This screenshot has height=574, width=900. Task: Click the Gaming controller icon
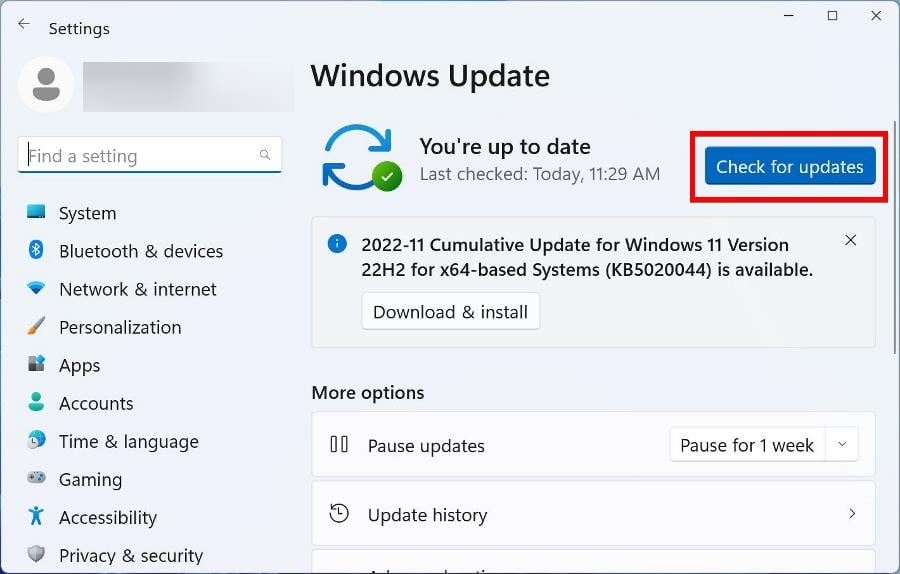tap(36, 478)
